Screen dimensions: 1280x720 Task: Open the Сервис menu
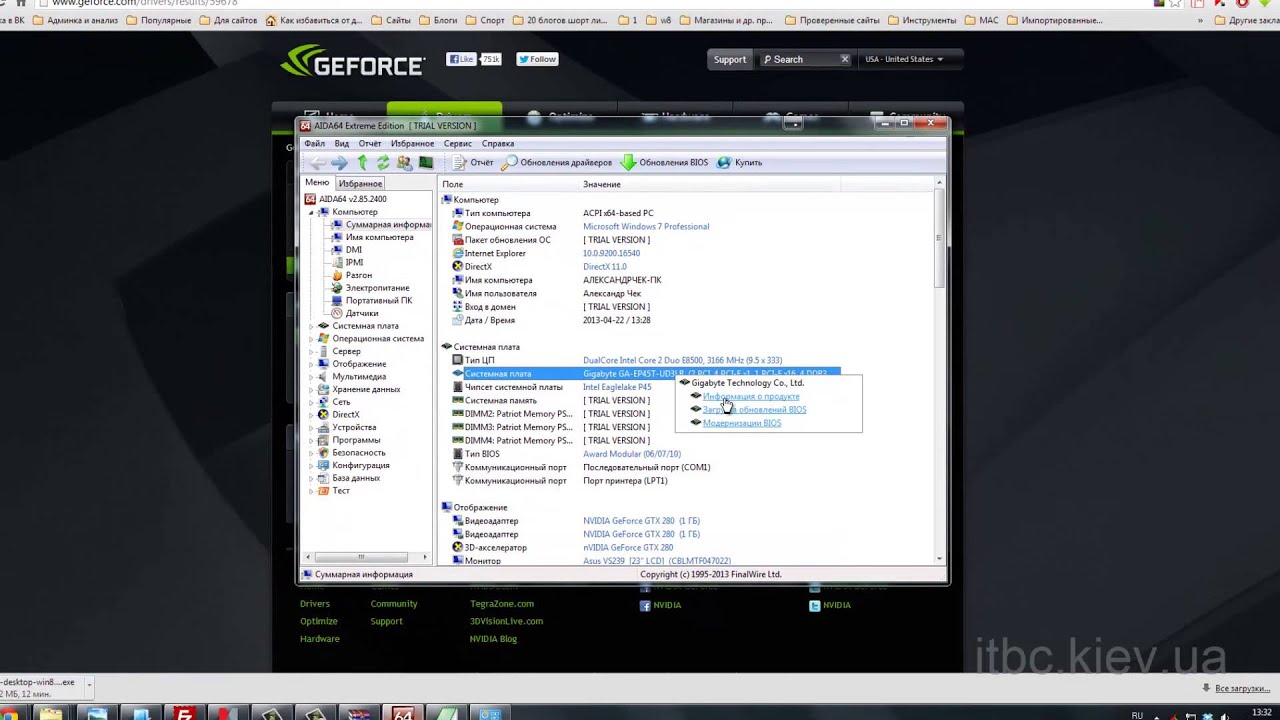457,143
